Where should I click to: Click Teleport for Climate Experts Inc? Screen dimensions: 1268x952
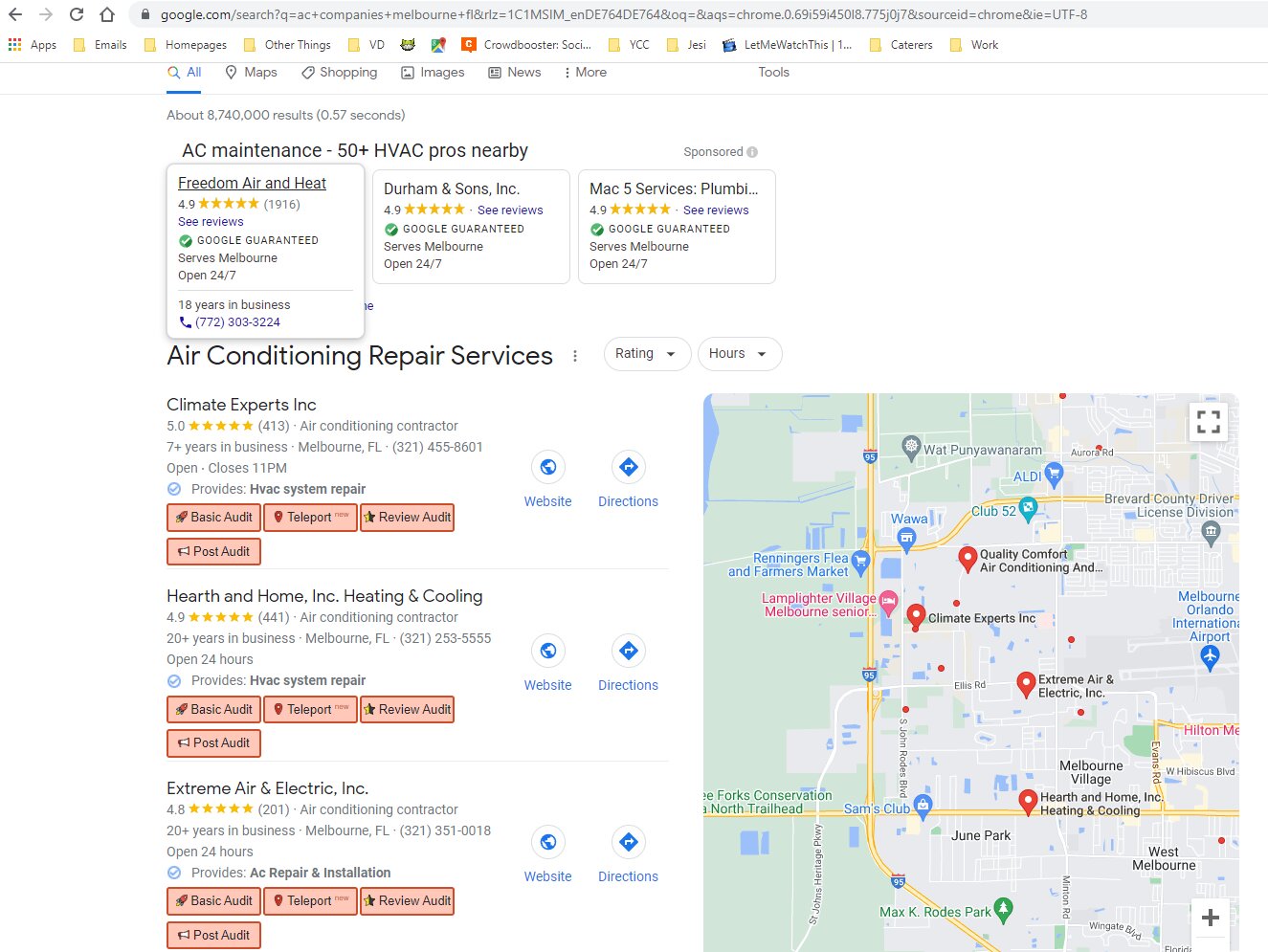(310, 518)
